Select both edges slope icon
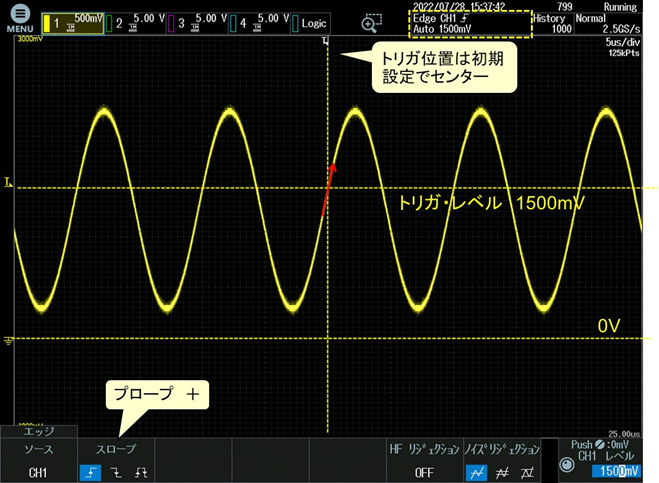The height and width of the screenshot is (483, 659). click(x=141, y=473)
